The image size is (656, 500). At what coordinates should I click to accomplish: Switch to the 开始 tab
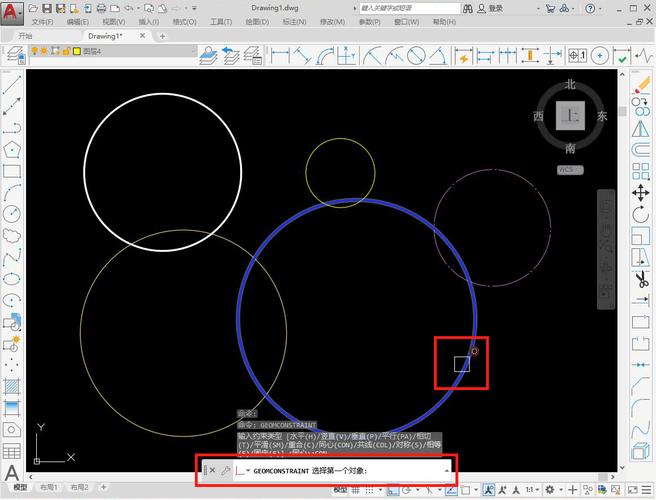[25, 36]
